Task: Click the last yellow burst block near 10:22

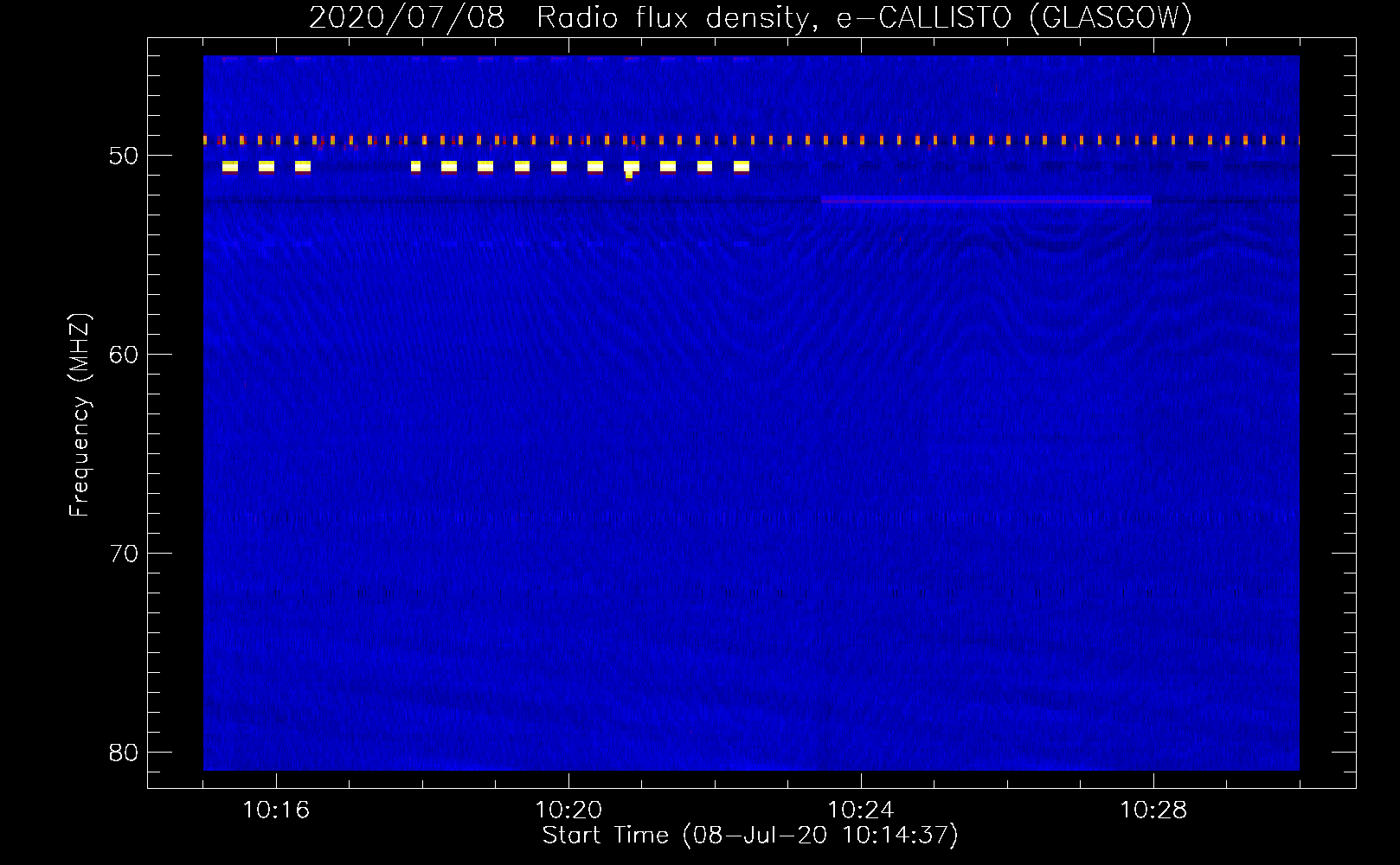Action: [742, 166]
